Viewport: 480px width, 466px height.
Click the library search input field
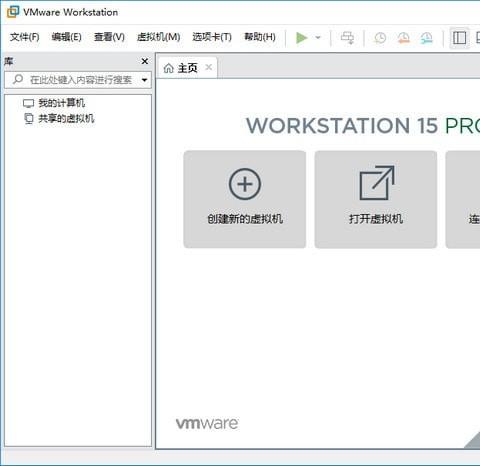click(78, 80)
